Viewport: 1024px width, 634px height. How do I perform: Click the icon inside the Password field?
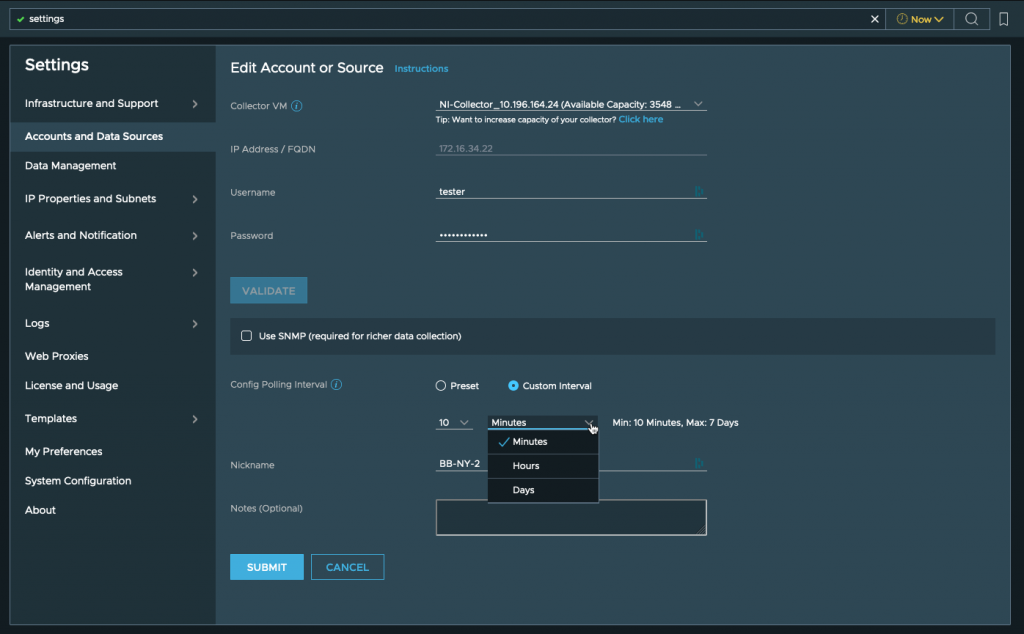point(699,235)
